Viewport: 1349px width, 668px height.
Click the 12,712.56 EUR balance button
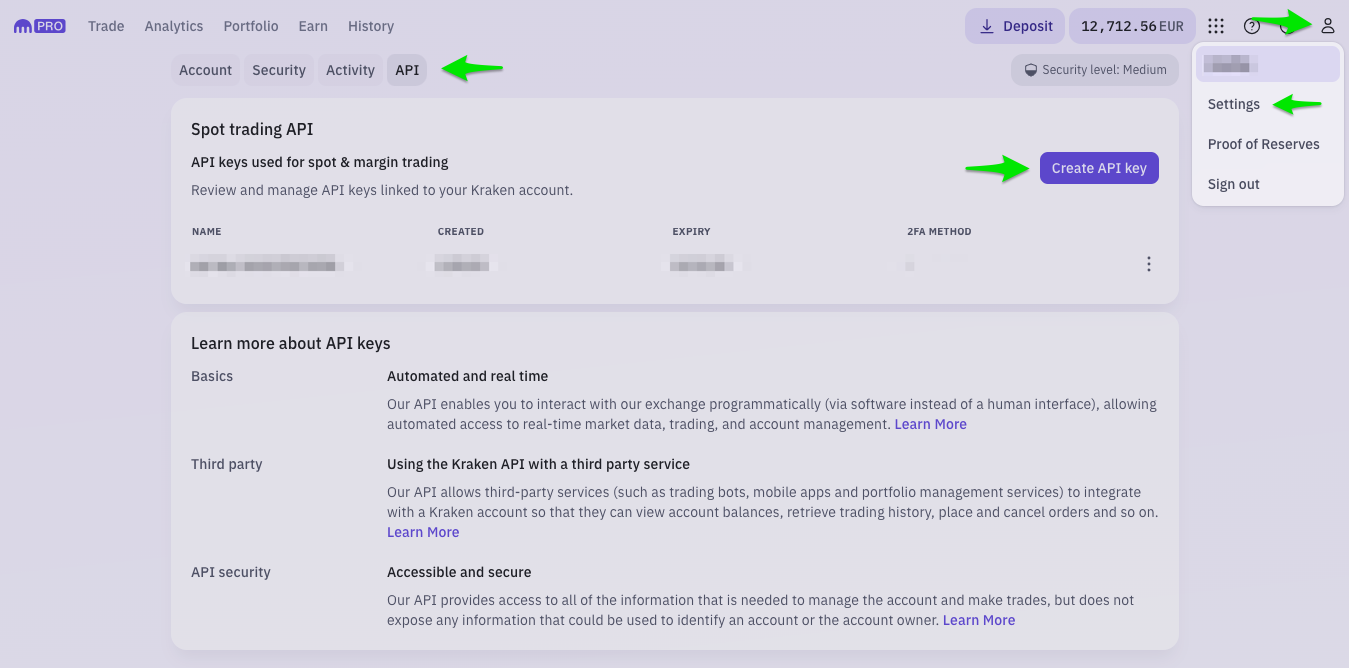(x=1132, y=26)
